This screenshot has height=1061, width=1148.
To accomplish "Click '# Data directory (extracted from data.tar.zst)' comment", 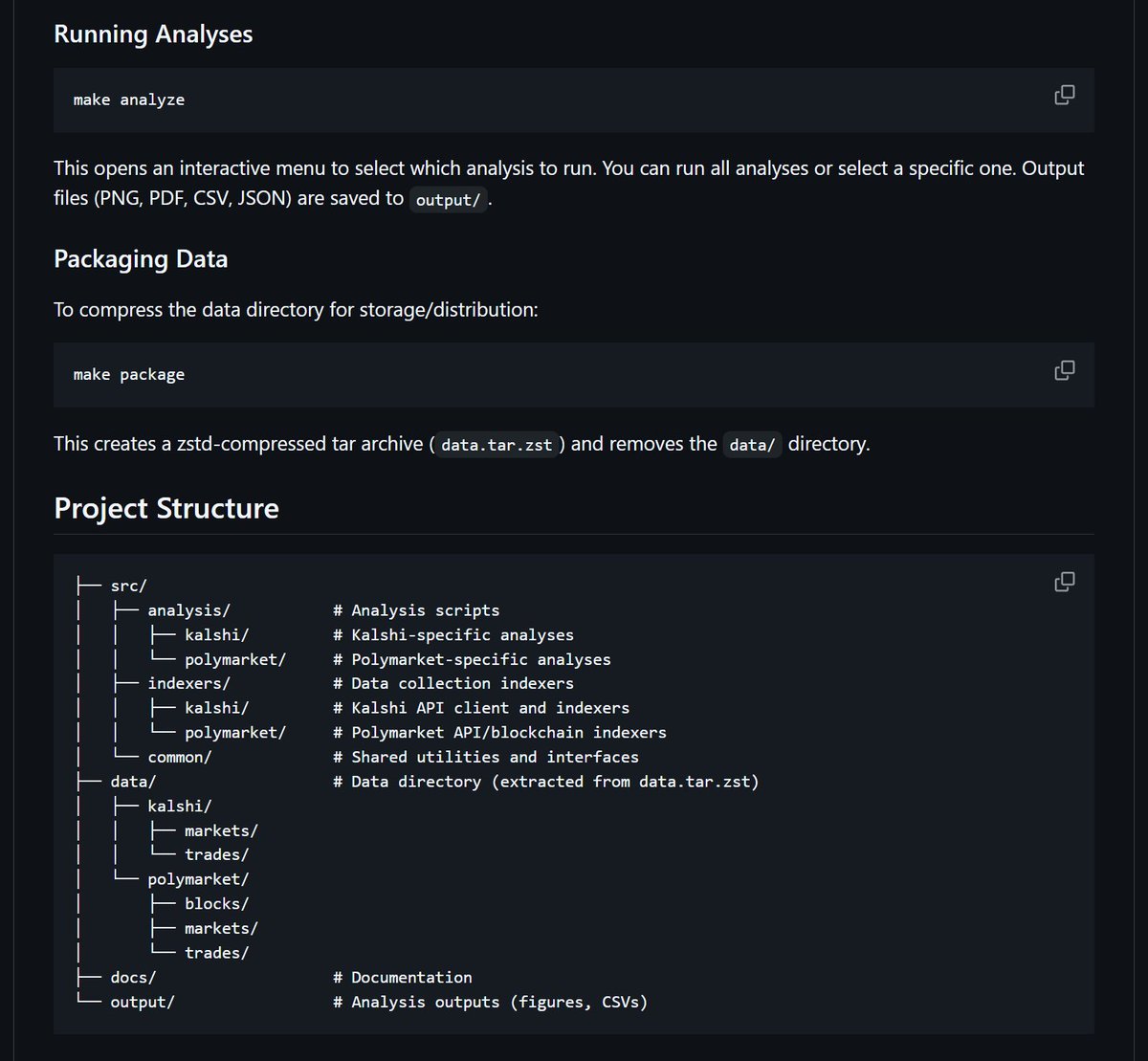I will (x=546, y=782).
